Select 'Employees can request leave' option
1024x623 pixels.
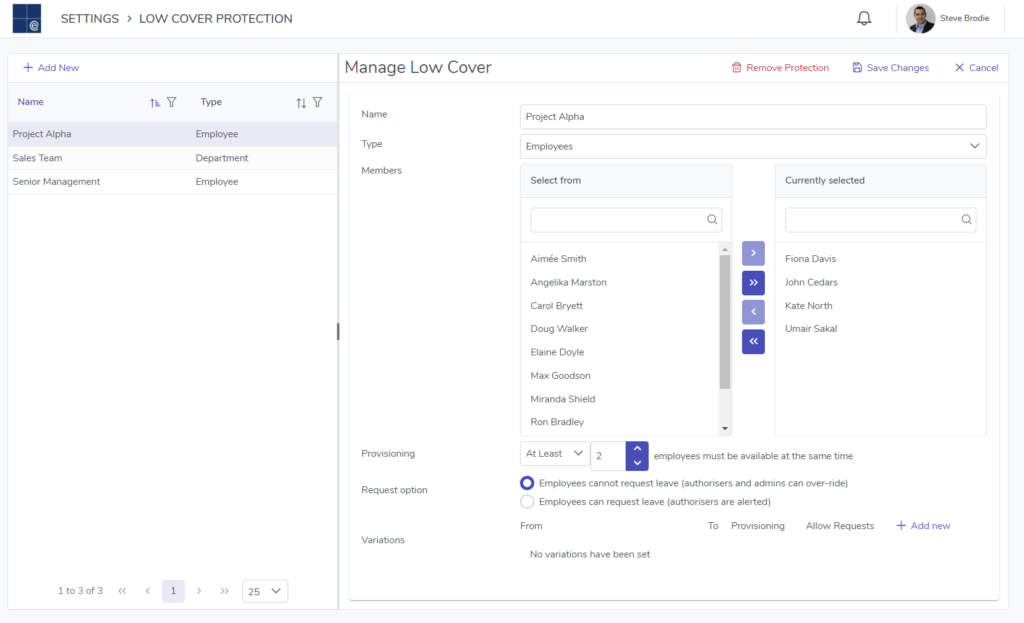pyautogui.click(x=527, y=502)
